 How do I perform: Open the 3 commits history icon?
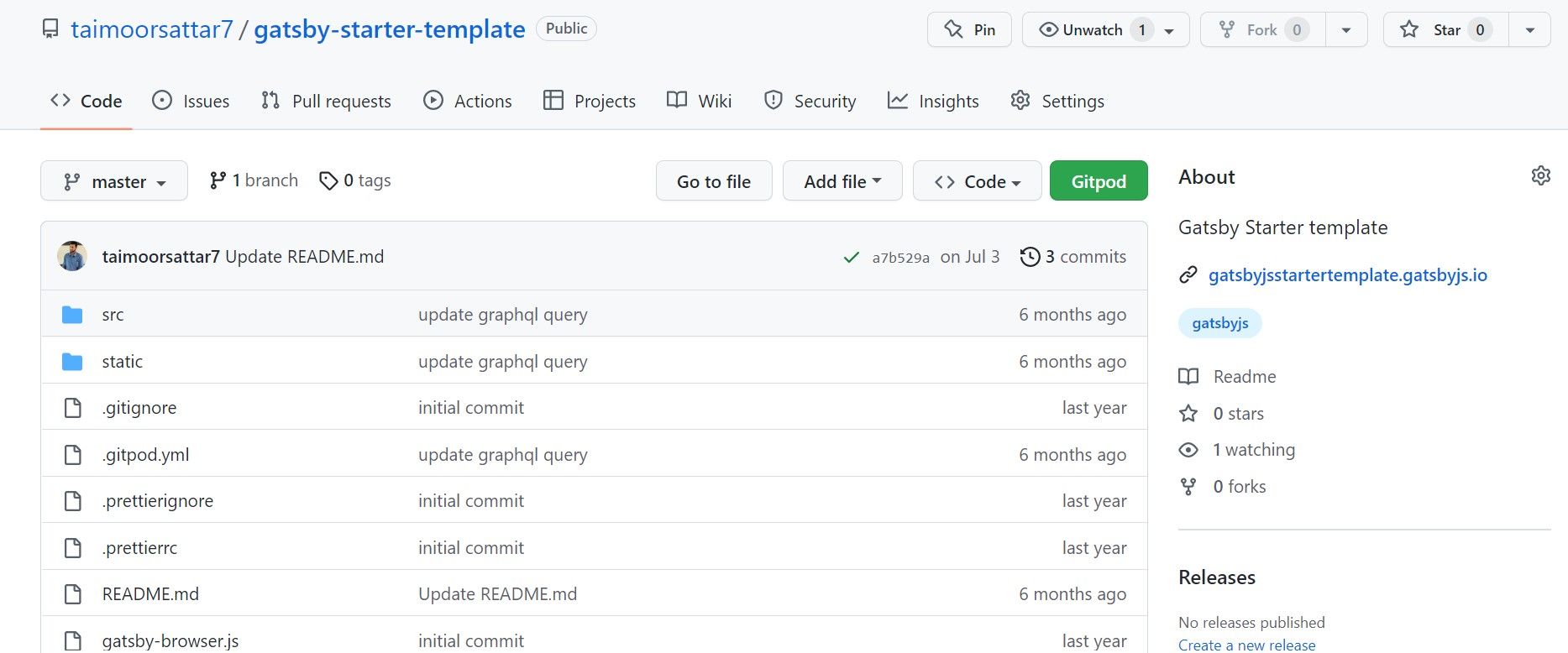[1030, 257]
